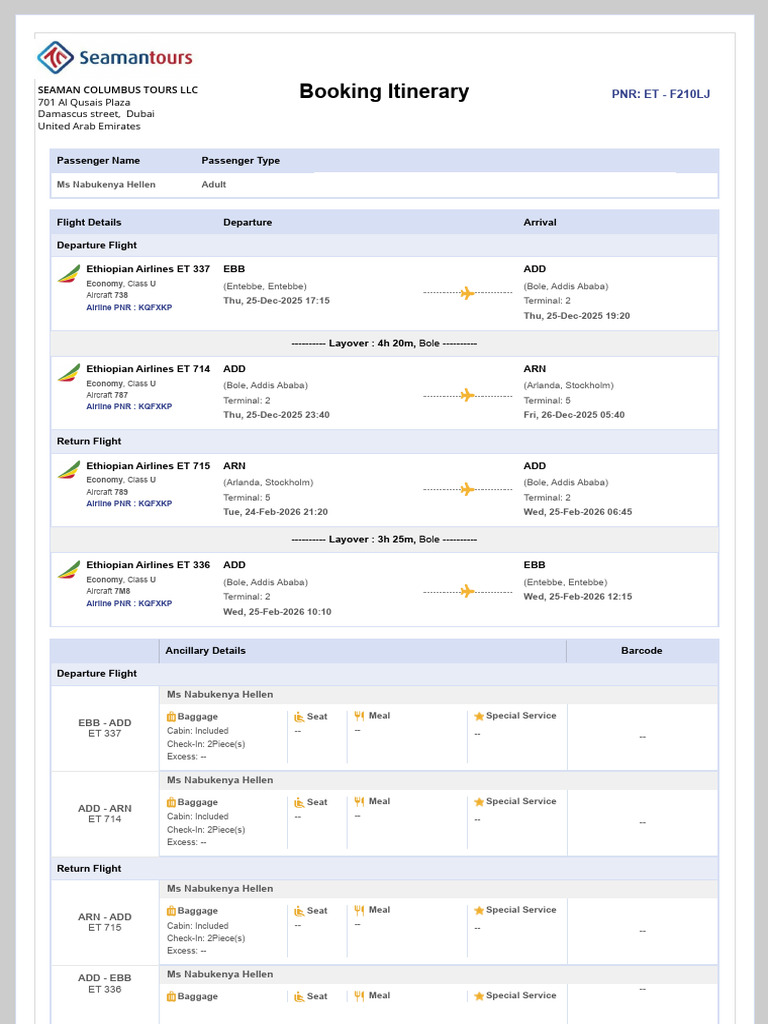Click the plane icon on EBB to ADD route
Screen dimensions: 768x1024
point(467,293)
